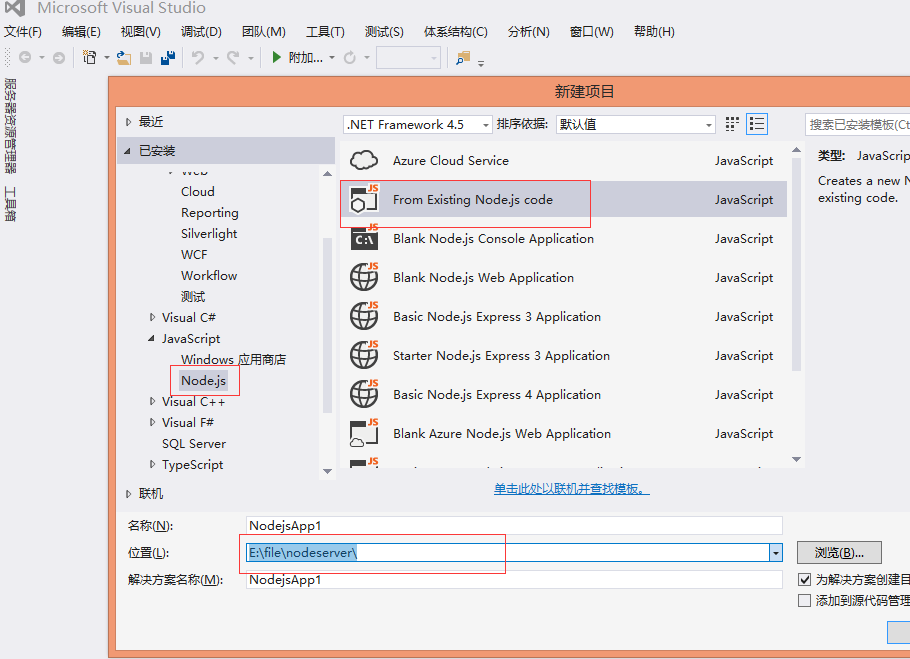Toggle add to source control checkbox

(804, 600)
